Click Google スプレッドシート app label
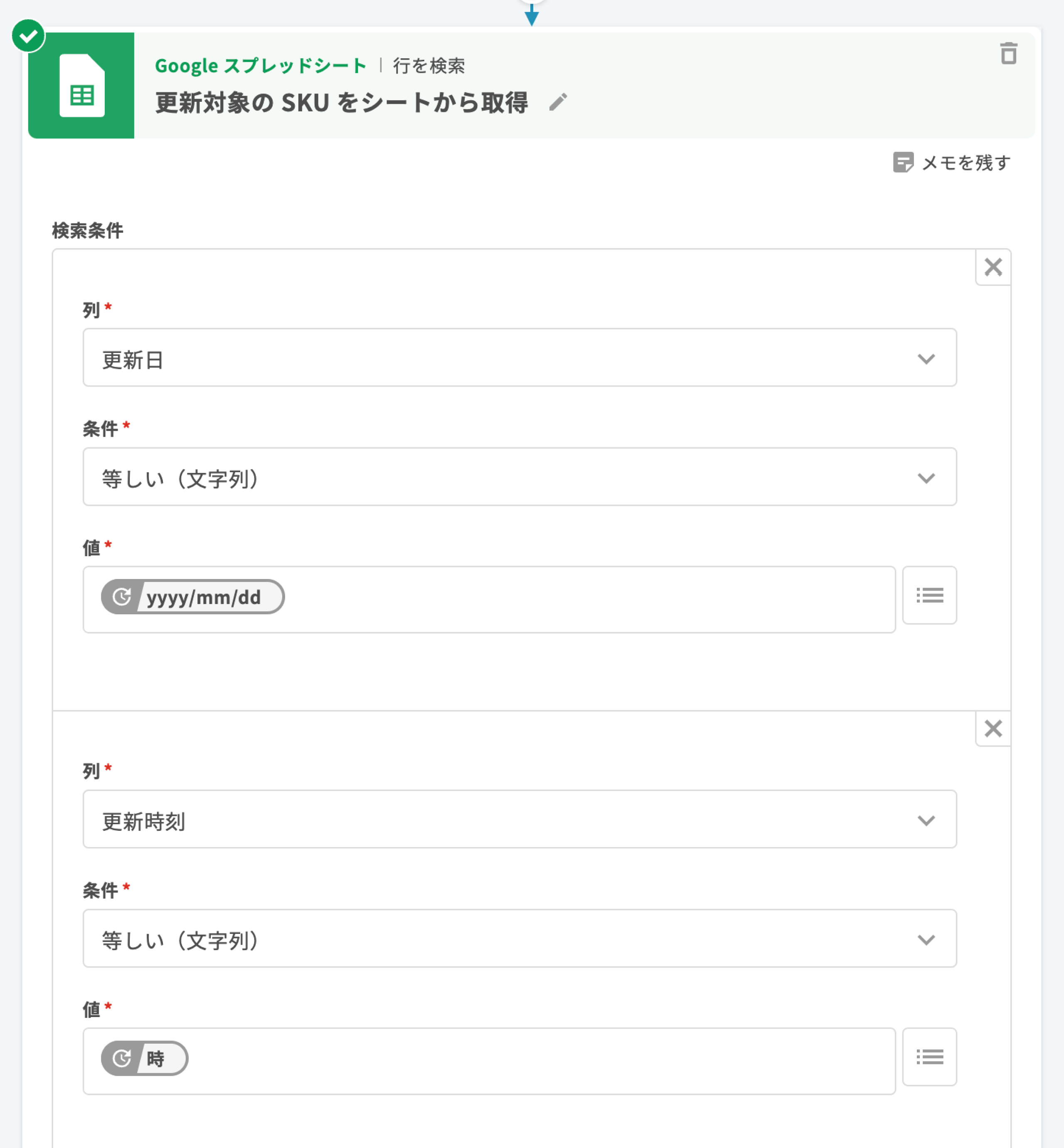The image size is (1064, 1148). click(x=261, y=66)
